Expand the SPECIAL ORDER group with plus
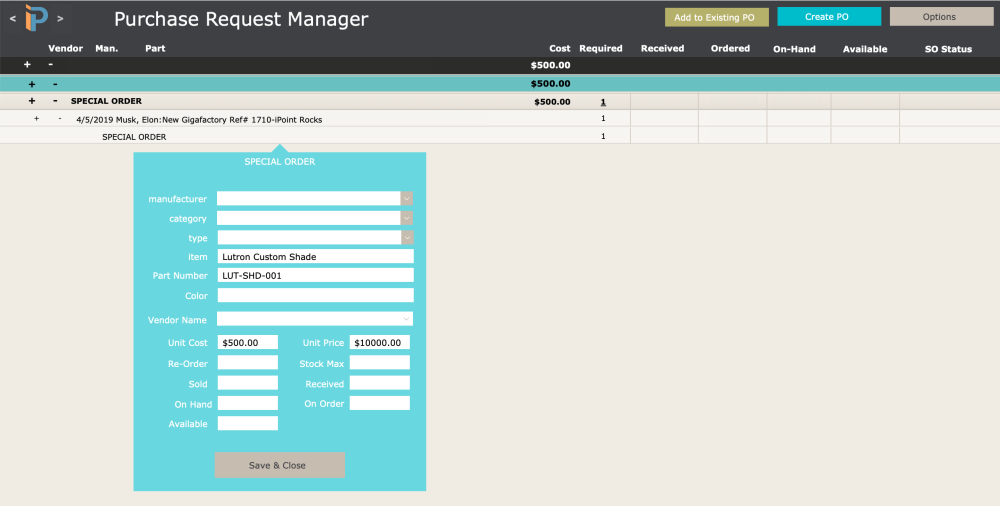Image resolution: width=1000 pixels, height=506 pixels. tap(31, 101)
